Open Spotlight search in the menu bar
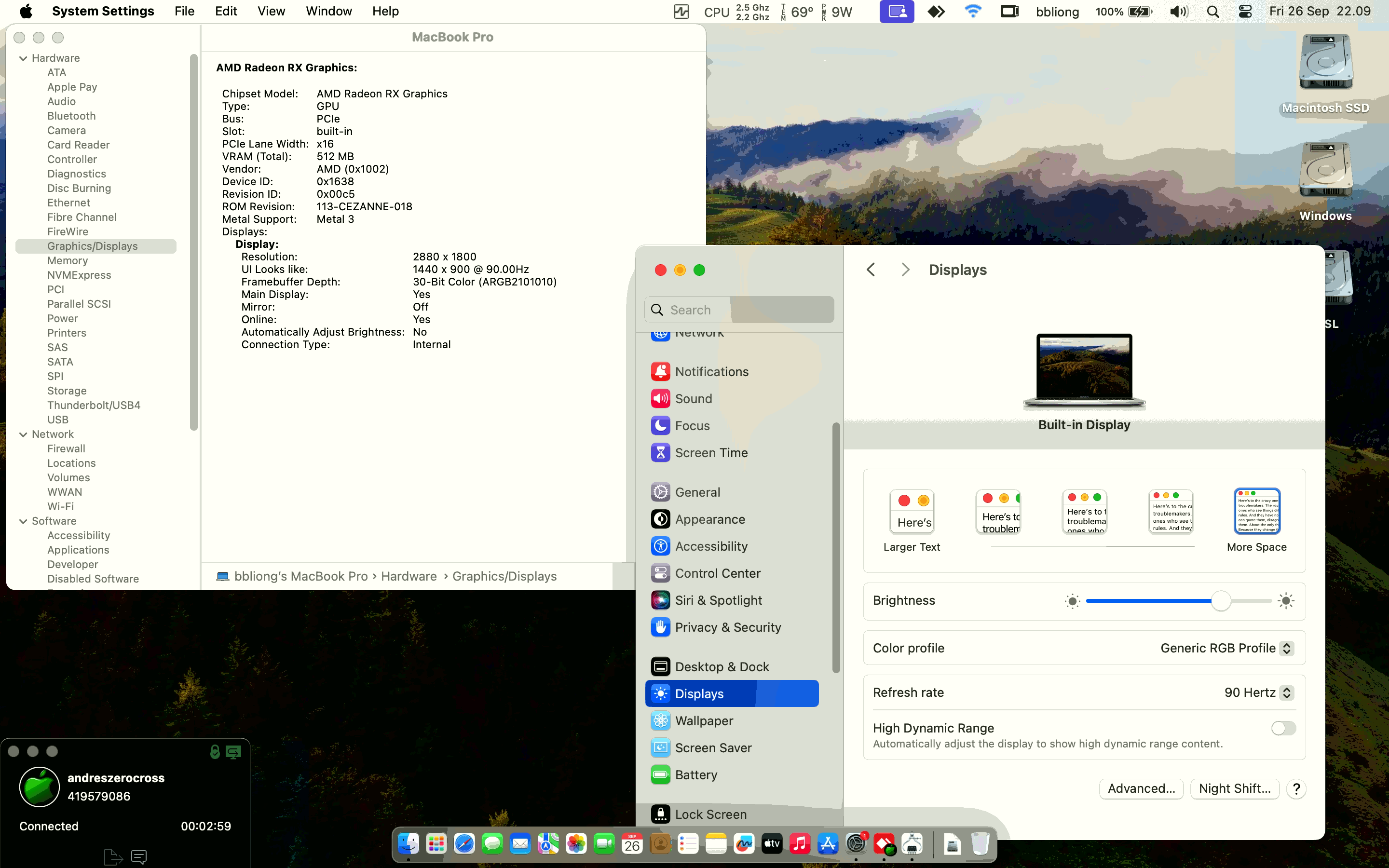 [1213, 12]
